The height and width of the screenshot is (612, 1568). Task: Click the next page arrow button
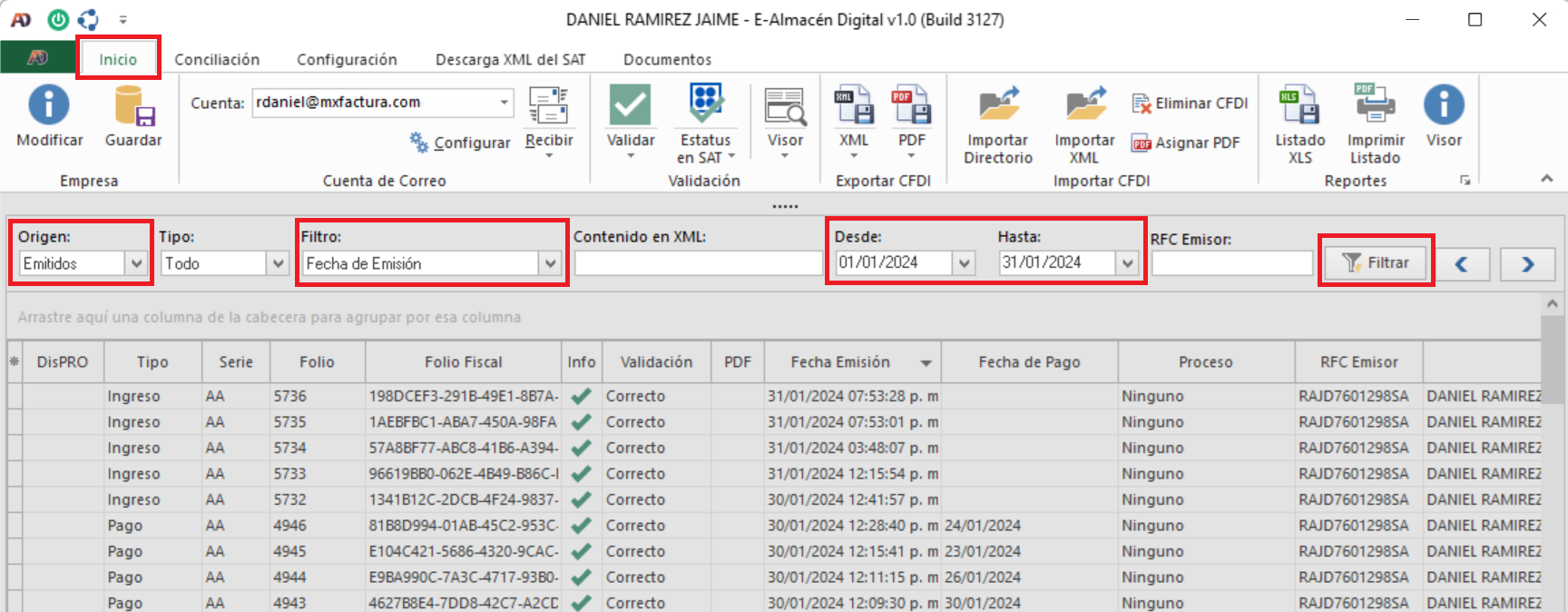click(x=1527, y=264)
